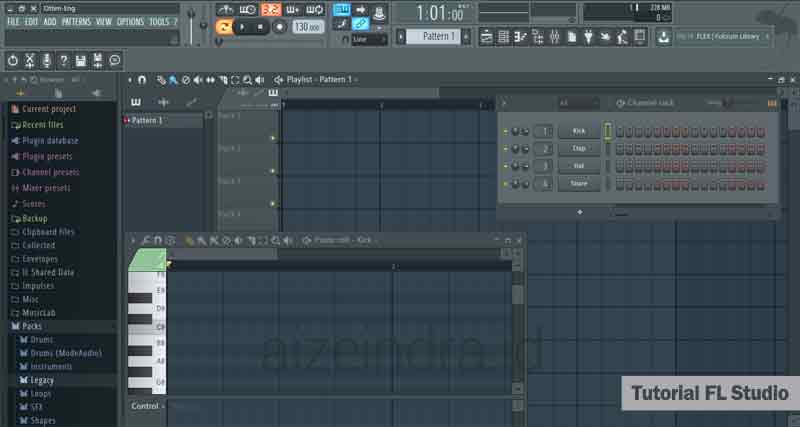Screen dimensions: 800x427
Task: Toggle pattern/song mode button
Action: click(223, 27)
